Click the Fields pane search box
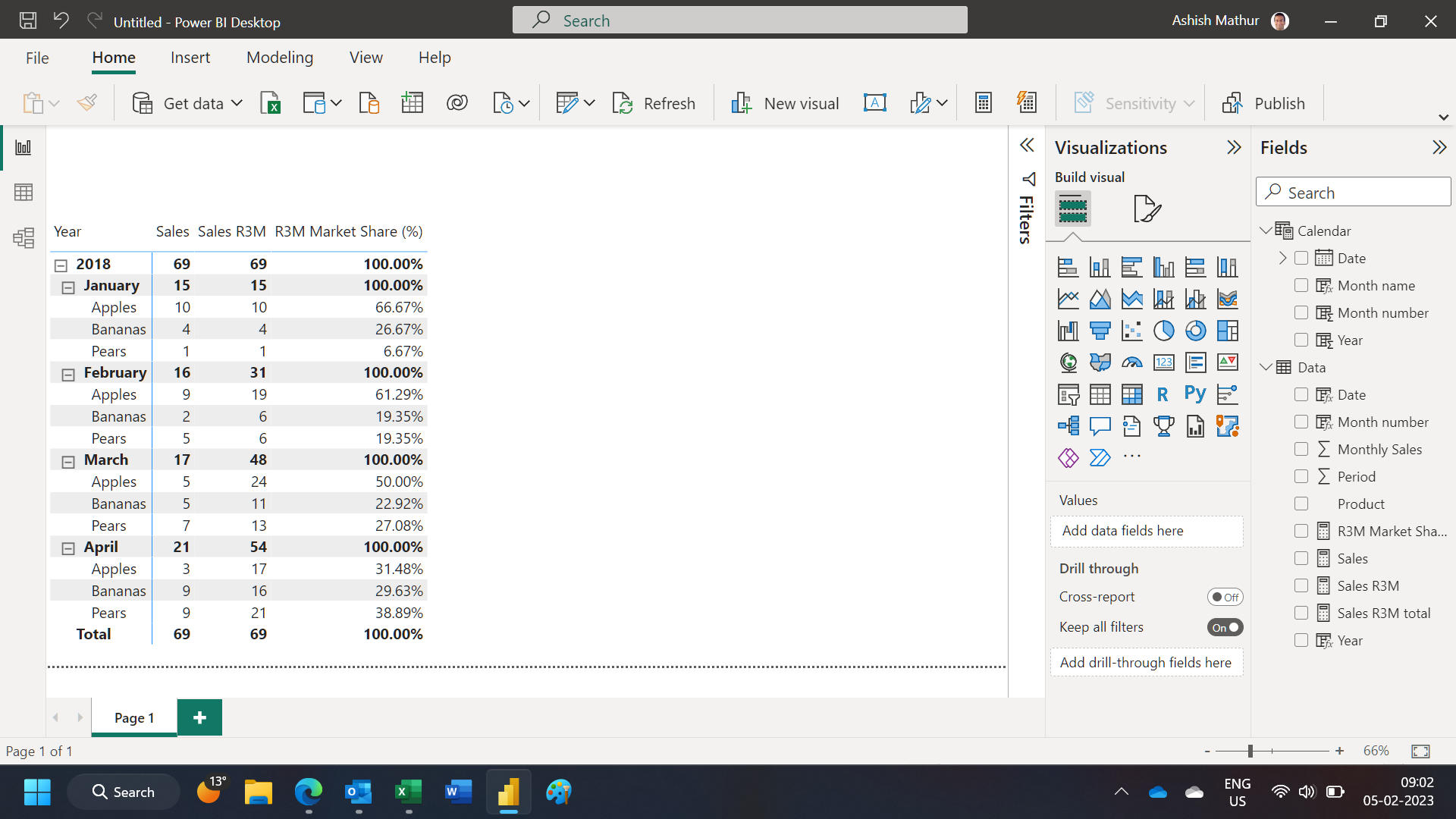1456x819 pixels. pyautogui.click(x=1354, y=192)
